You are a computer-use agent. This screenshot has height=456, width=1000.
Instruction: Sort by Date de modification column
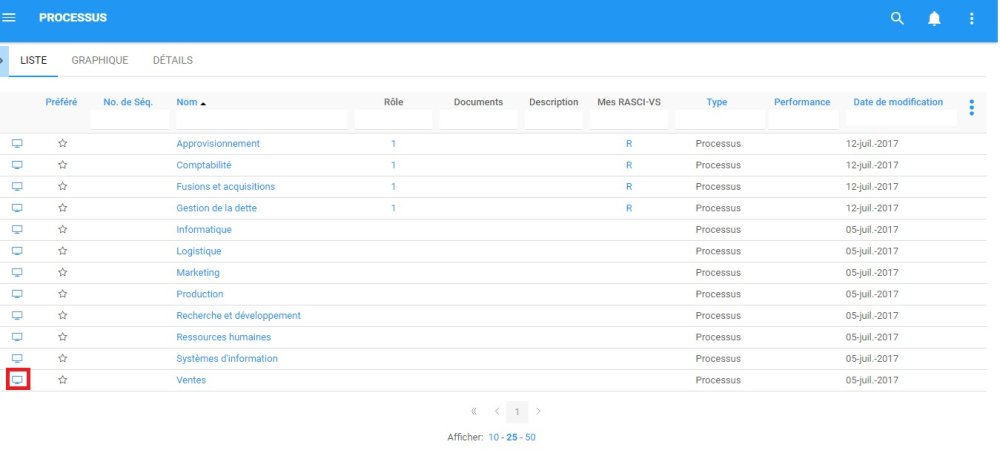coord(898,102)
